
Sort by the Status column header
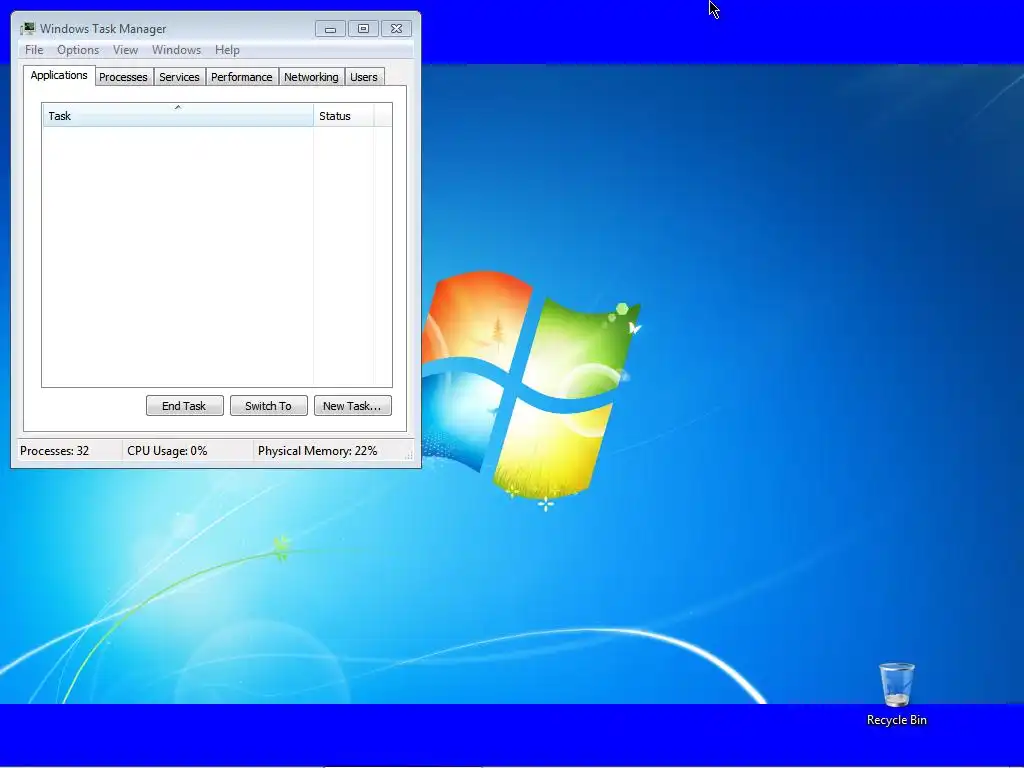(x=344, y=116)
